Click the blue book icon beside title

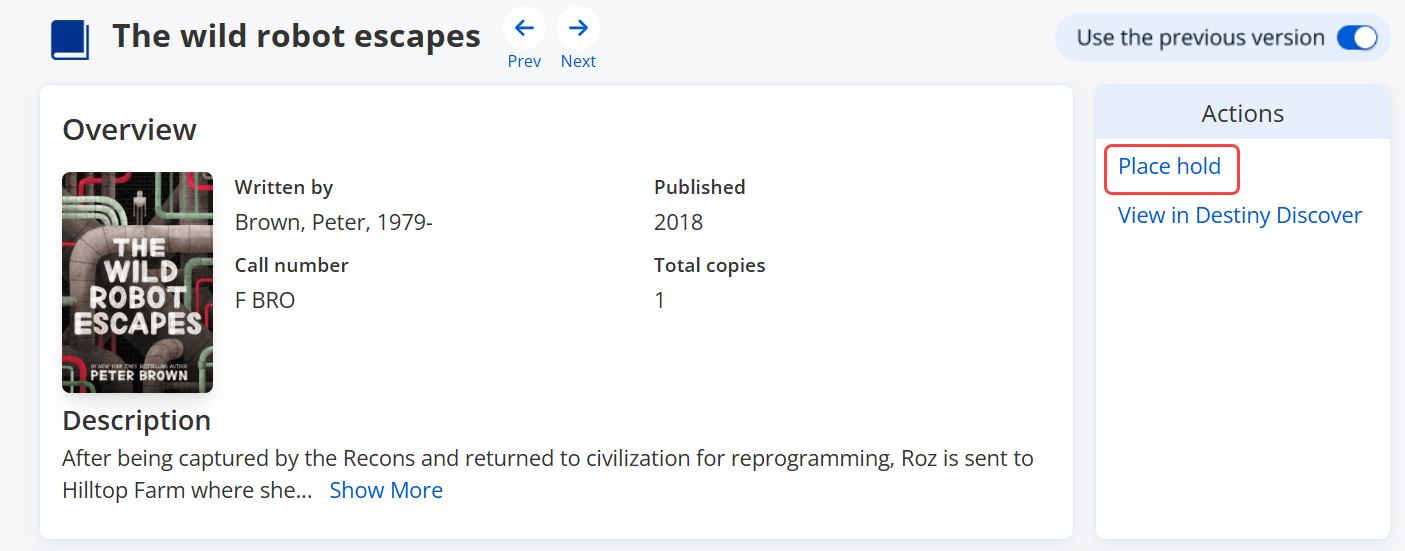point(70,40)
